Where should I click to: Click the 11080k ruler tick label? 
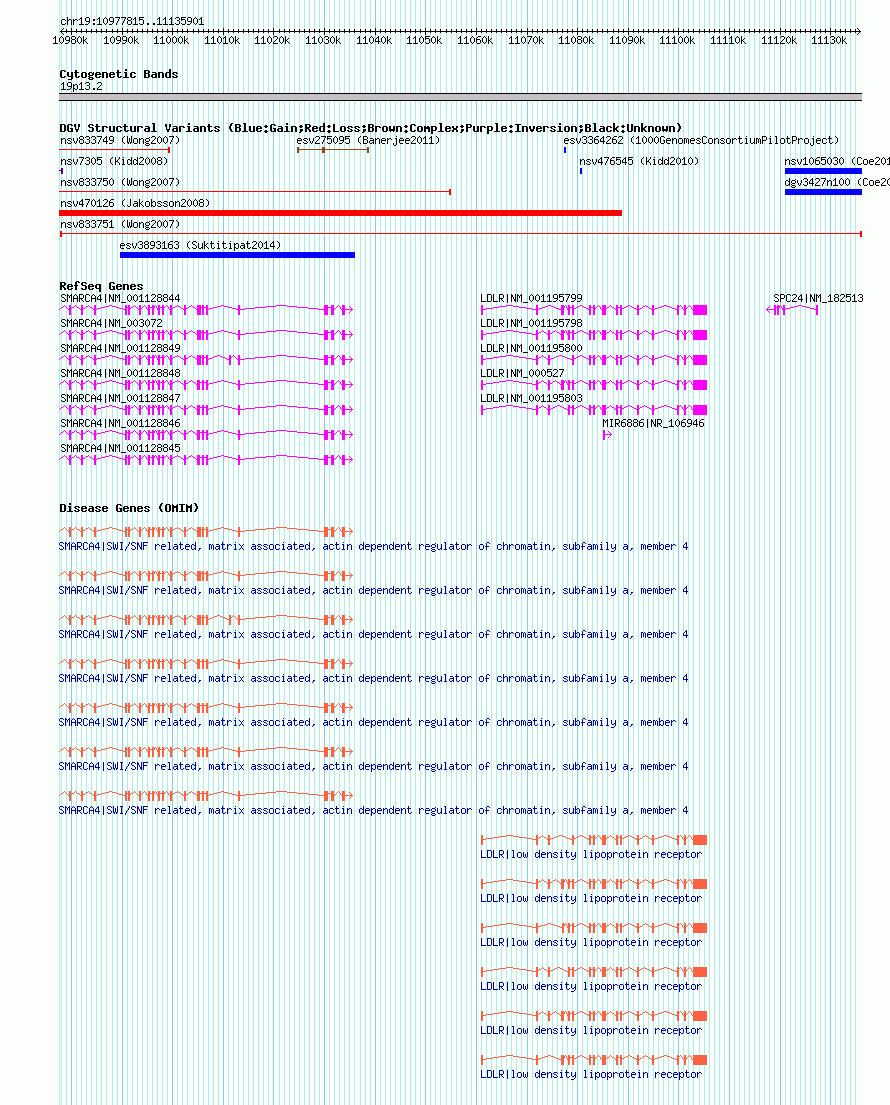[576, 40]
